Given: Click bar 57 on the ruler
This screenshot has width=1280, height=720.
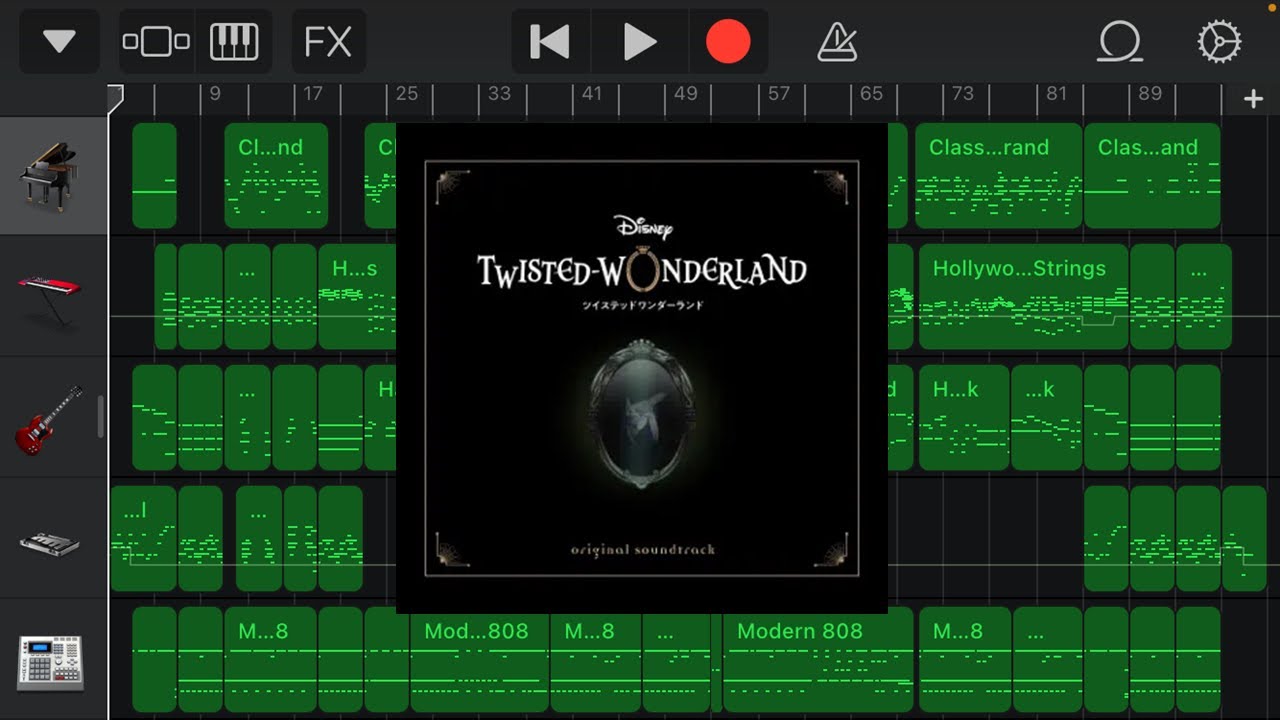Looking at the screenshot, I should 778,94.
